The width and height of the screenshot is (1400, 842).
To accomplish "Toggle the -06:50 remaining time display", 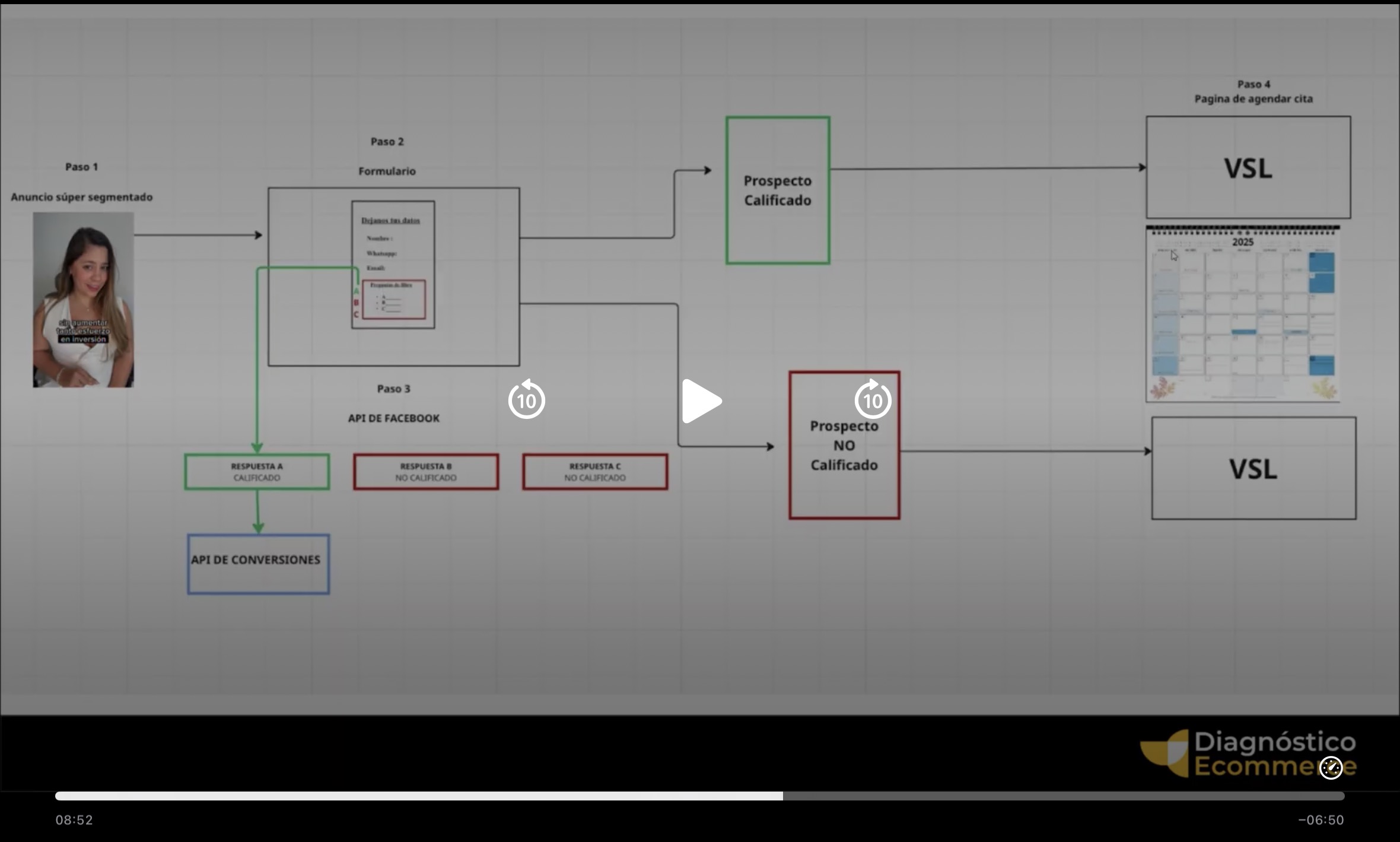I will pyautogui.click(x=1321, y=820).
